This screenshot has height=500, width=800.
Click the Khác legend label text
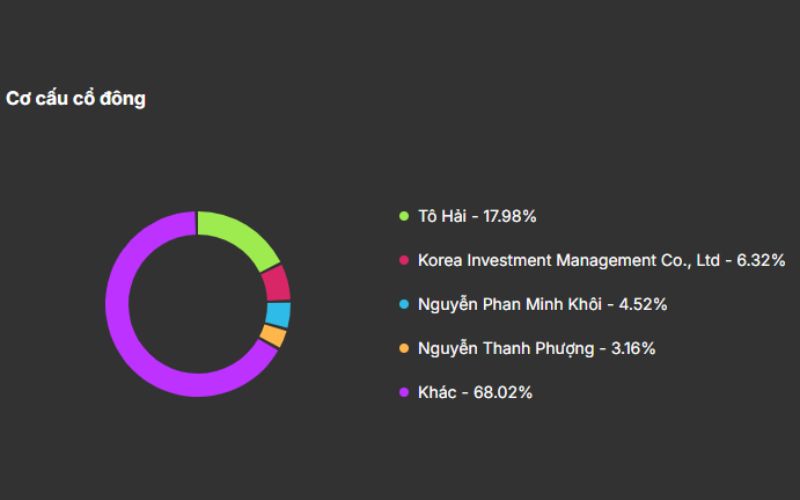pos(437,392)
